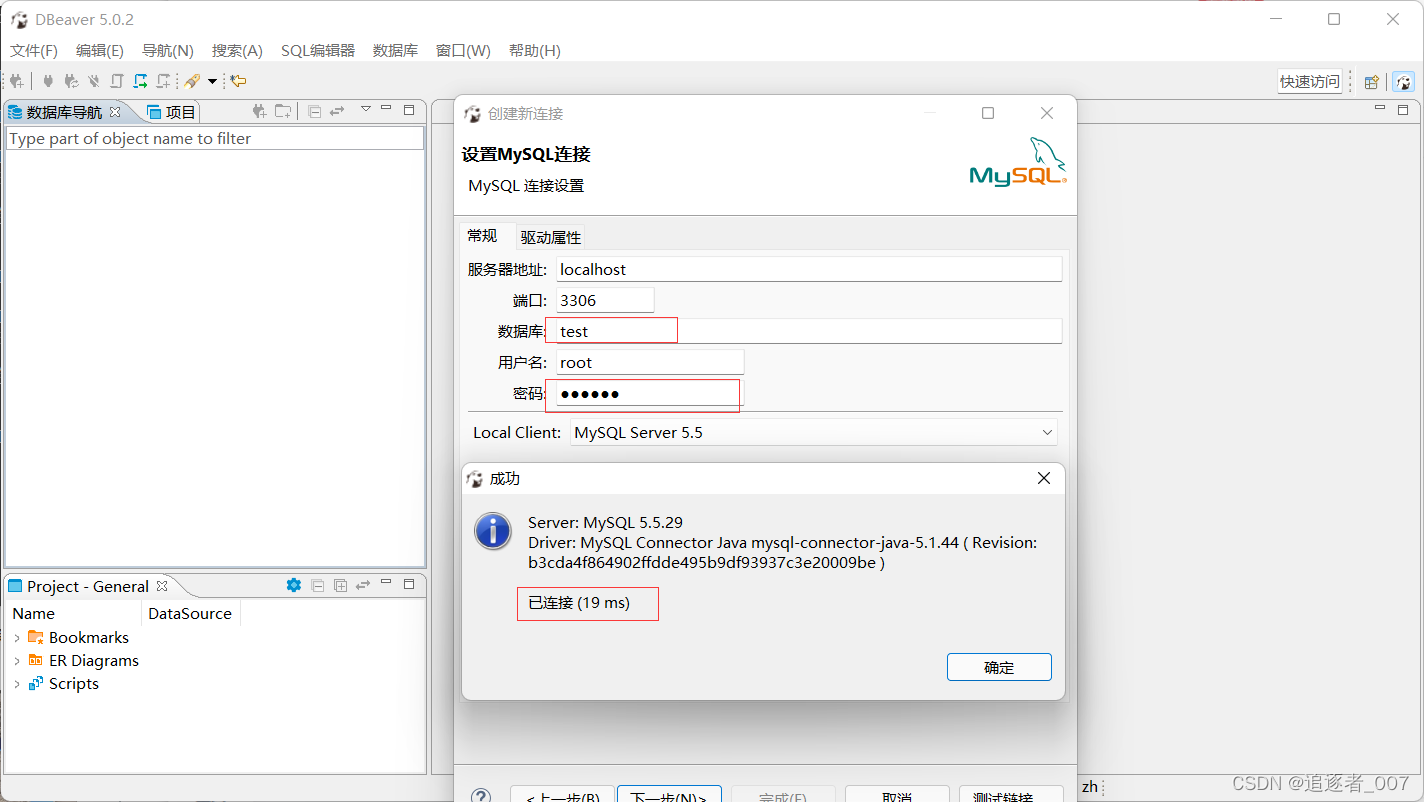The width and height of the screenshot is (1424, 802).
Task: Collapse all in Project - General panel
Action: tap(317, 585)
